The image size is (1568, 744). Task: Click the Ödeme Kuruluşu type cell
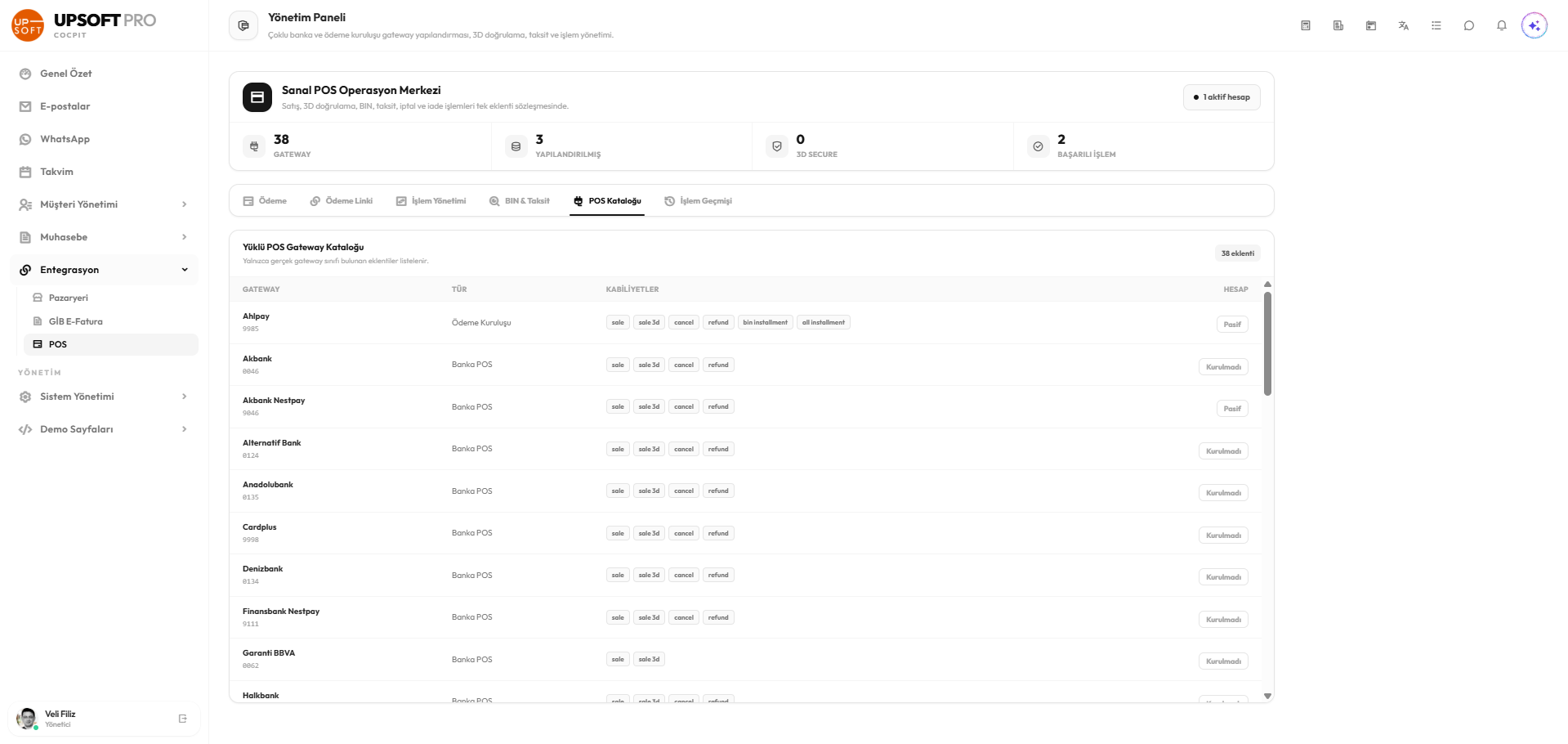[481, 323]
